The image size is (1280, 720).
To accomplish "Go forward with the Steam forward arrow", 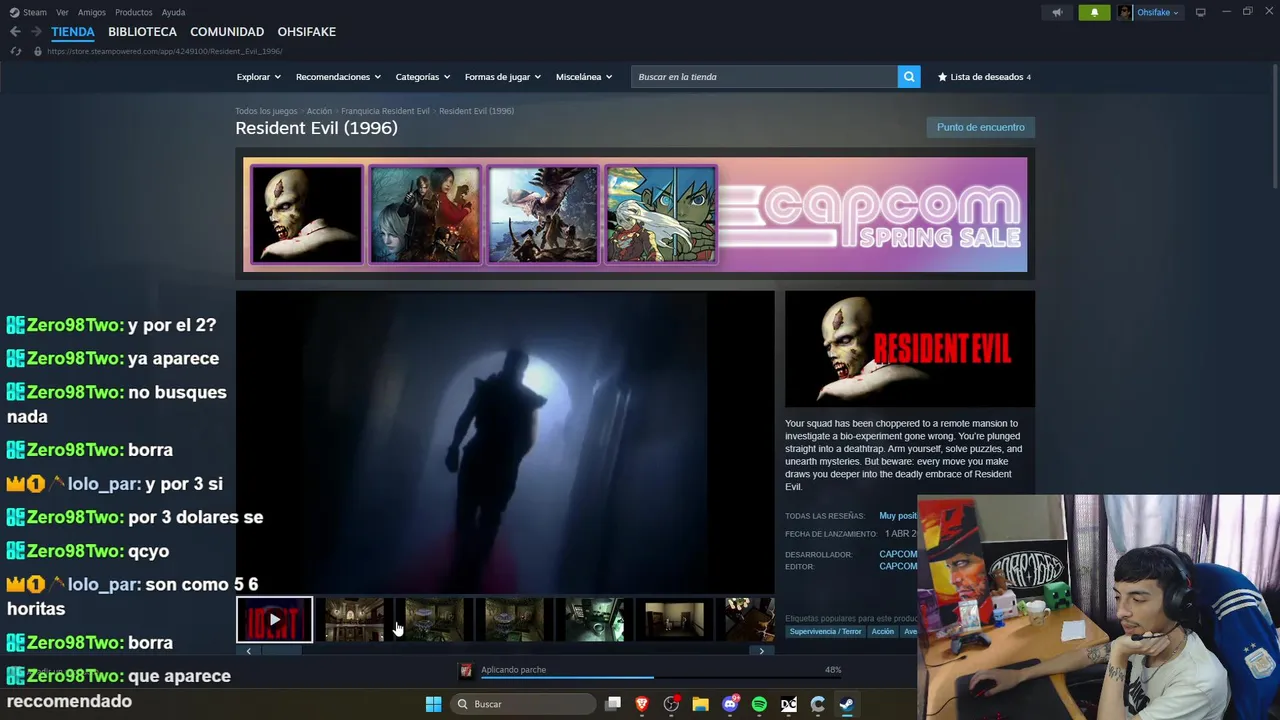I will pyautogui.click(x=36, y=32).
